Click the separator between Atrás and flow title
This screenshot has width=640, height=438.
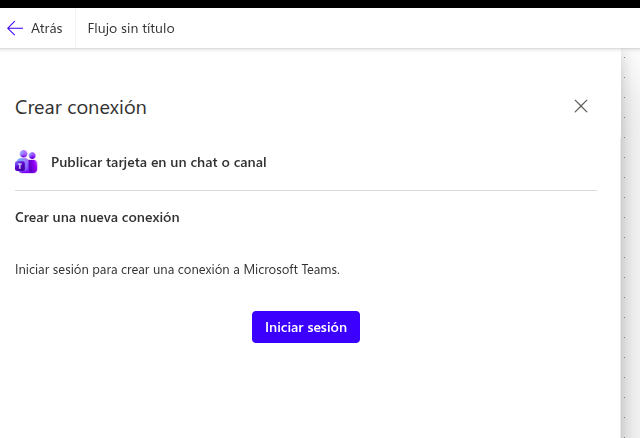[75, 28]
